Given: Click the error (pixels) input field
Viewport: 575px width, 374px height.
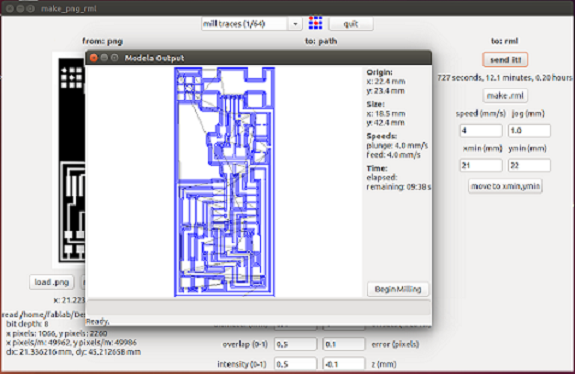Looking at the screenshot, I should point(344,344).
